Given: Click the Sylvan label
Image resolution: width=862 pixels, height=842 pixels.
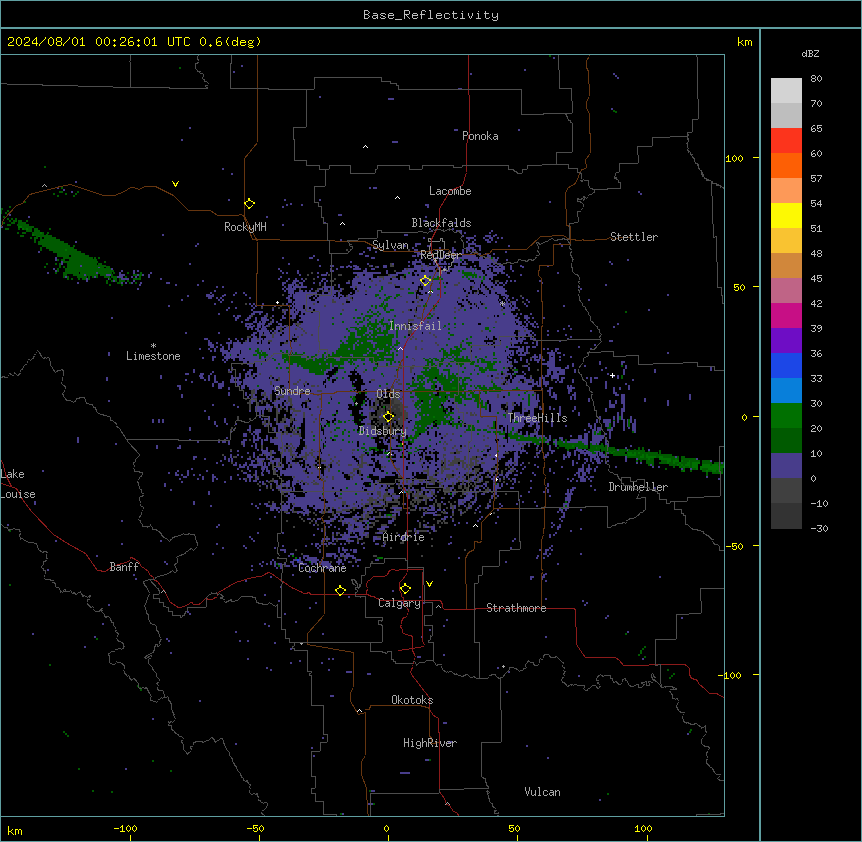Looking at the screenshot, I should tap(390, 245).
